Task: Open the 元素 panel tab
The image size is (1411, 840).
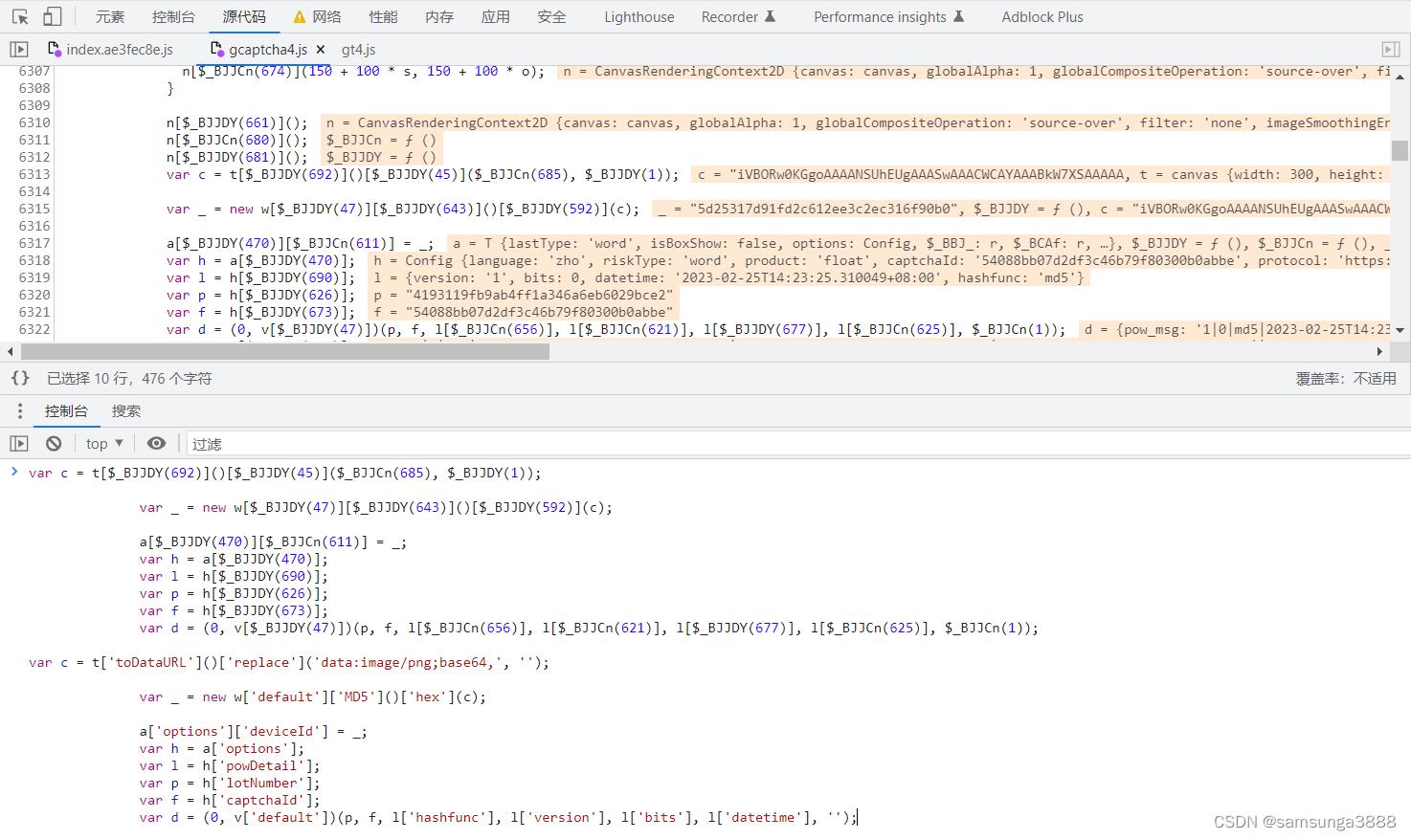Action: click(110, 16)
